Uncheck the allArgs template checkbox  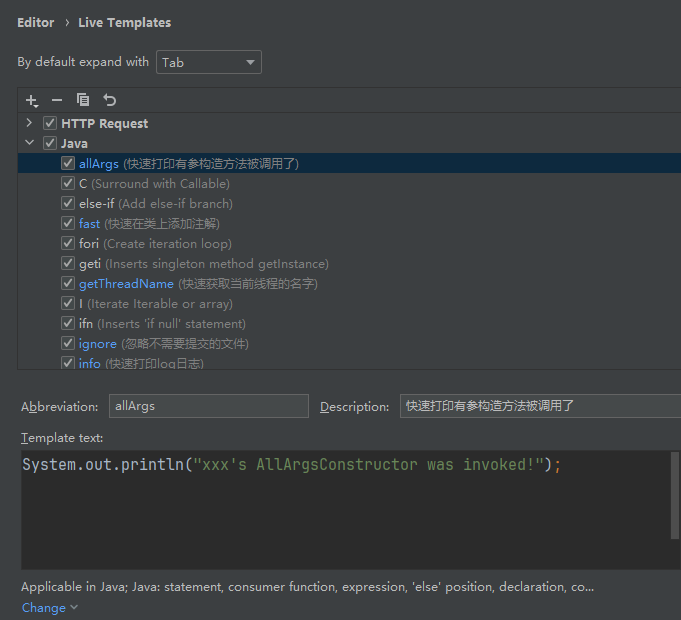[68, 163]
